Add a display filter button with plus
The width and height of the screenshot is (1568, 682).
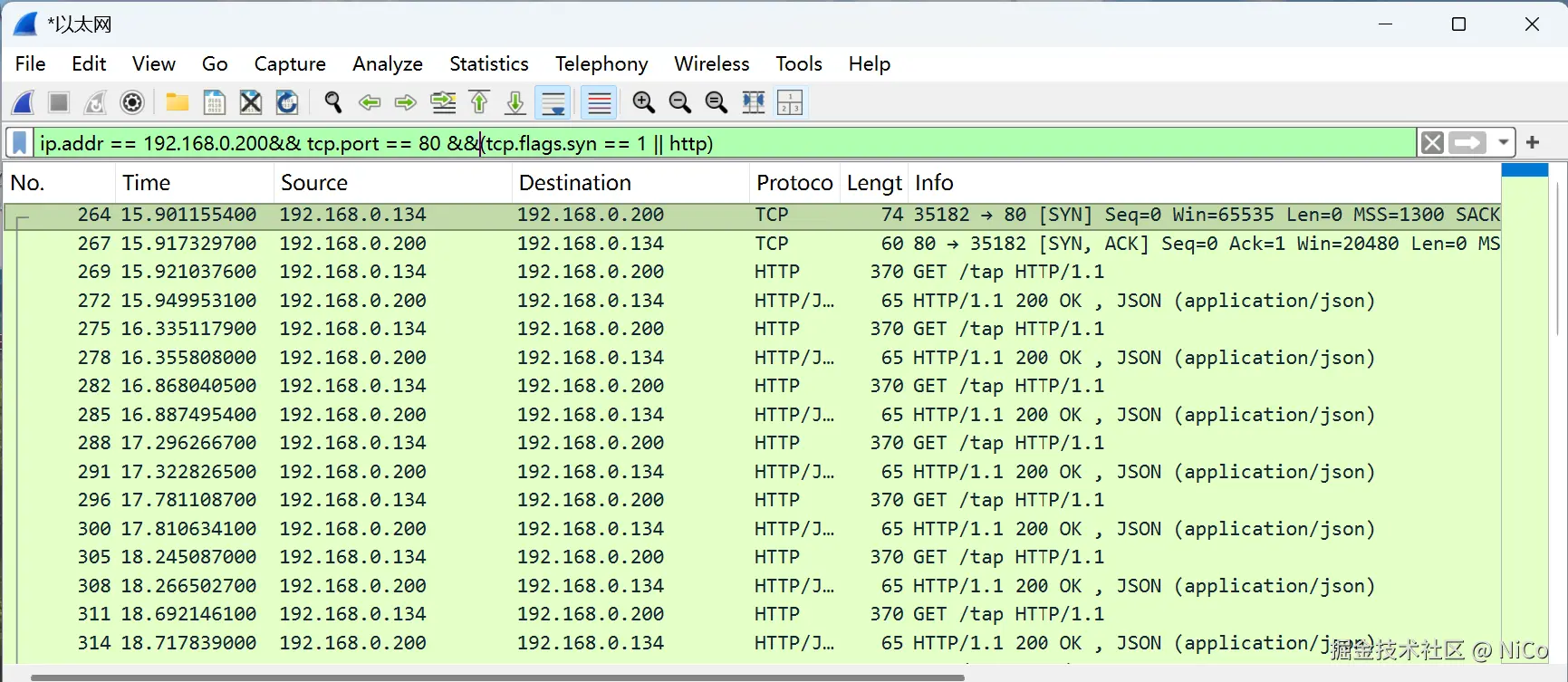[x=1533, y=143]
